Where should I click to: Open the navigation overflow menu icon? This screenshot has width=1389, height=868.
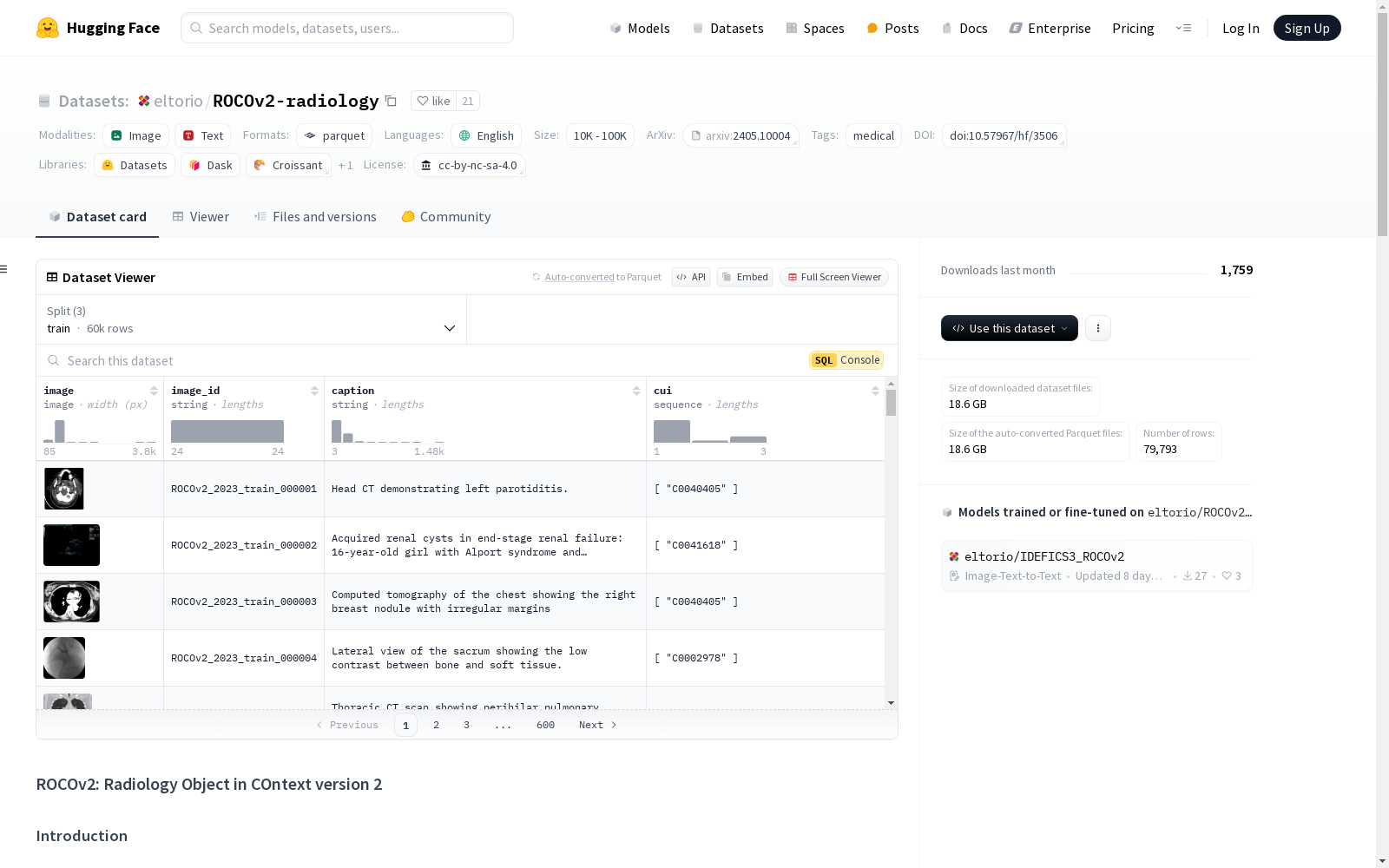(1183, 28)
